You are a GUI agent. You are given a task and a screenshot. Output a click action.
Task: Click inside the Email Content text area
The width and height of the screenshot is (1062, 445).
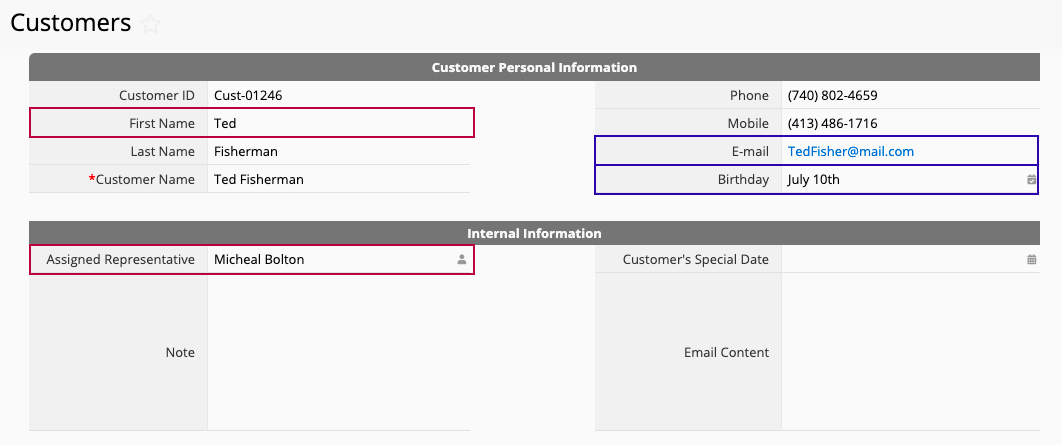coord(910,352)
